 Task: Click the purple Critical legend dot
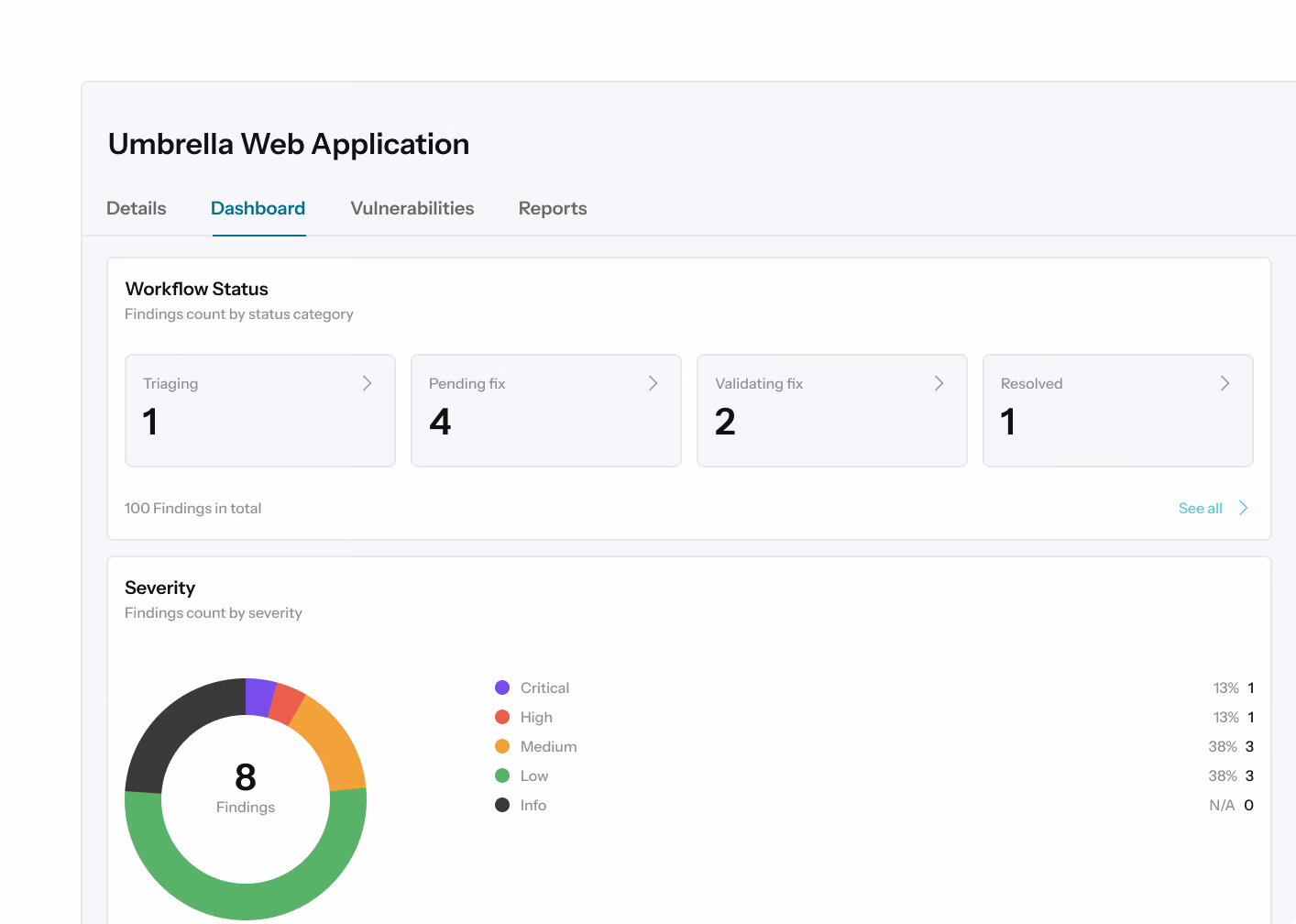pyautogui.click(x=502, y=687)
